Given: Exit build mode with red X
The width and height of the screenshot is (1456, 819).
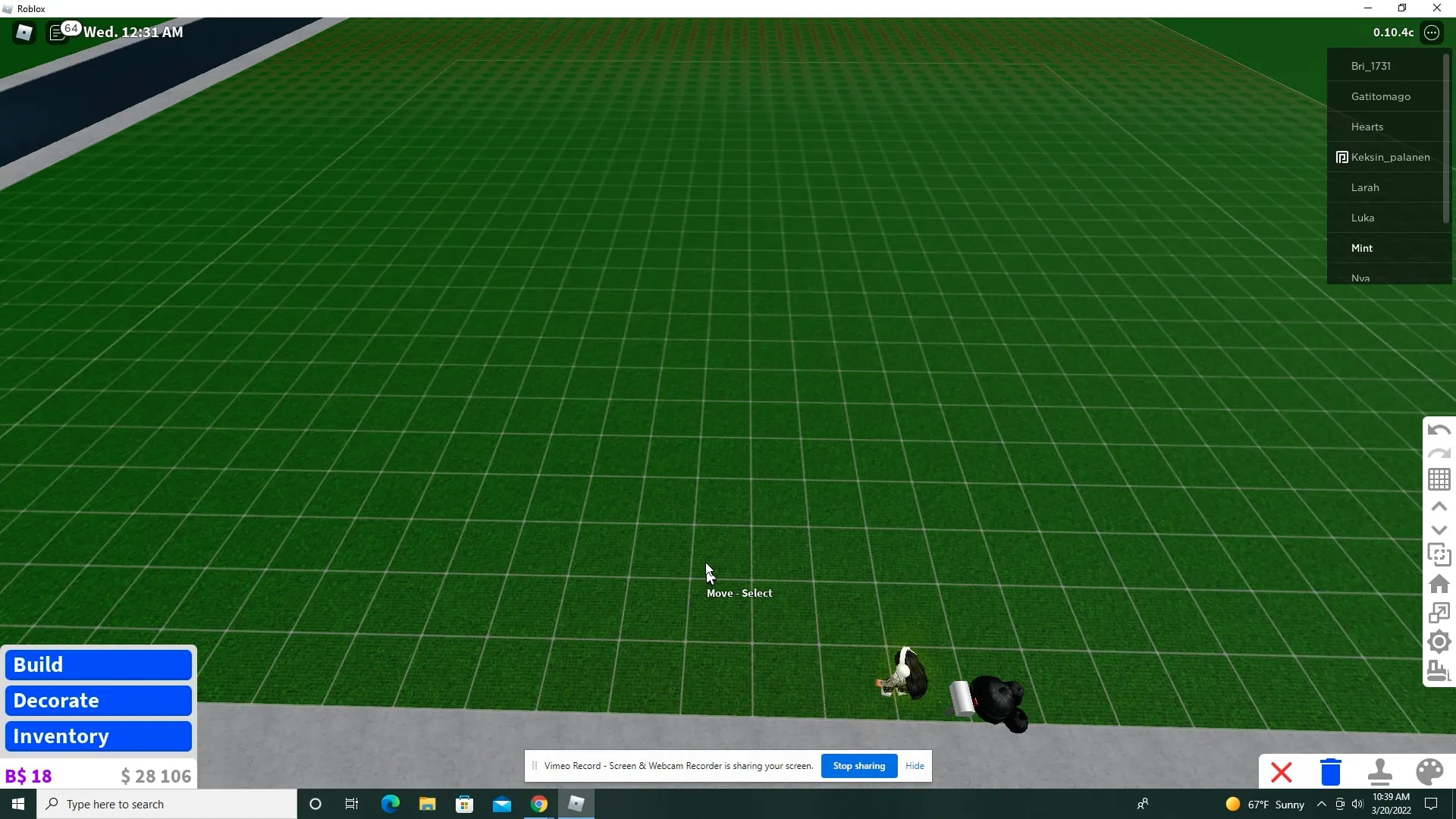Looking at the screenshot, I should pos(1282,773).
